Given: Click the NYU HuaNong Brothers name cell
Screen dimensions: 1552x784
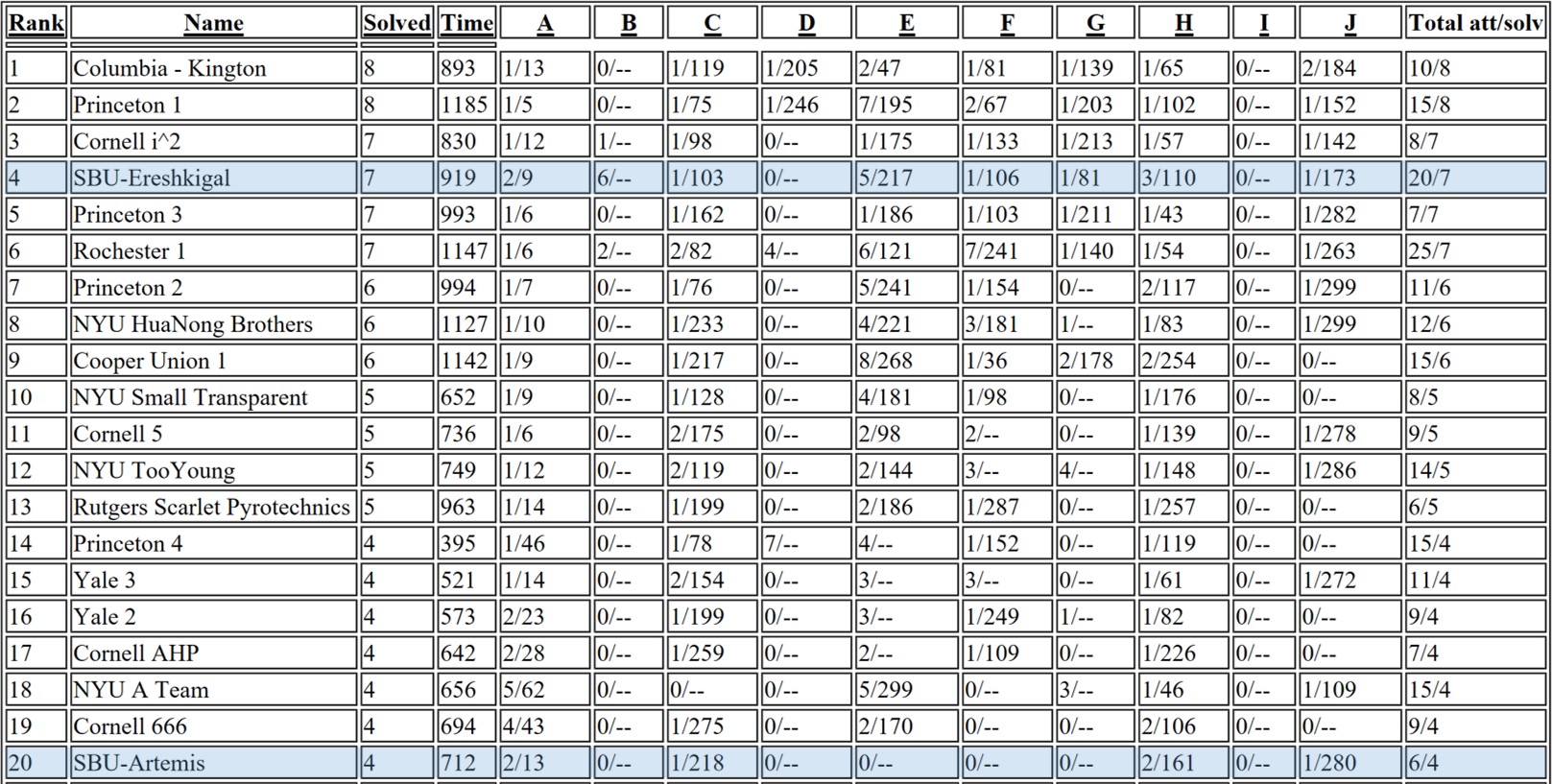Looking at the screenshot, I should (193, 324).
